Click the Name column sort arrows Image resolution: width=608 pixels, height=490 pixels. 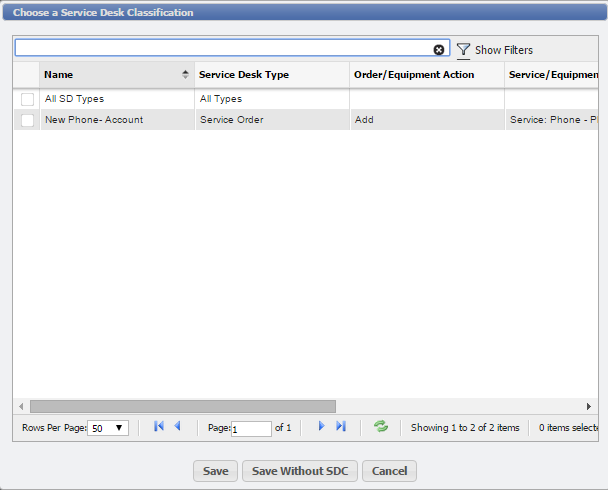pyautogui.click(x=185, y=75)
